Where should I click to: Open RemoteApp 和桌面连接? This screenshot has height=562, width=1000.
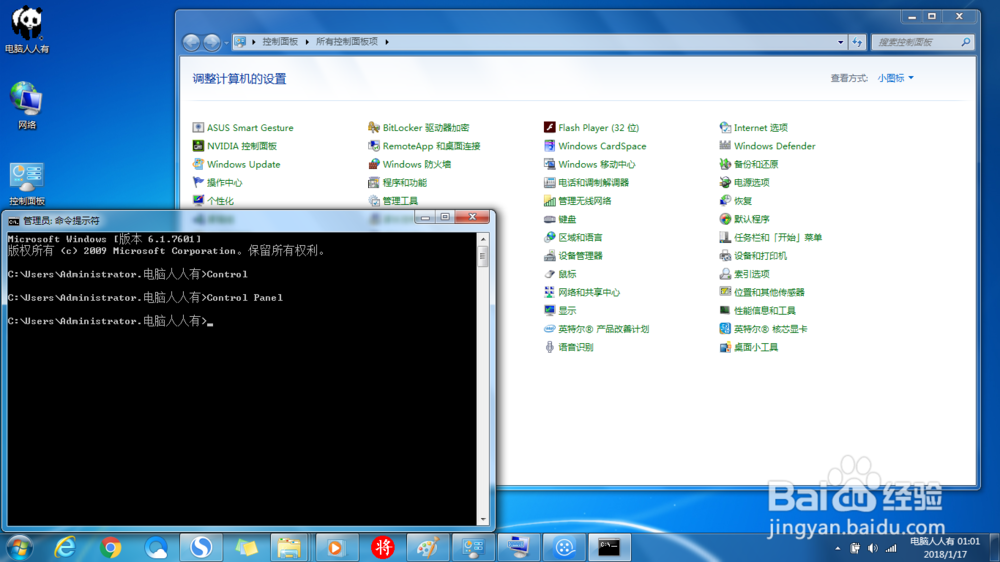[x=424, y=146]
